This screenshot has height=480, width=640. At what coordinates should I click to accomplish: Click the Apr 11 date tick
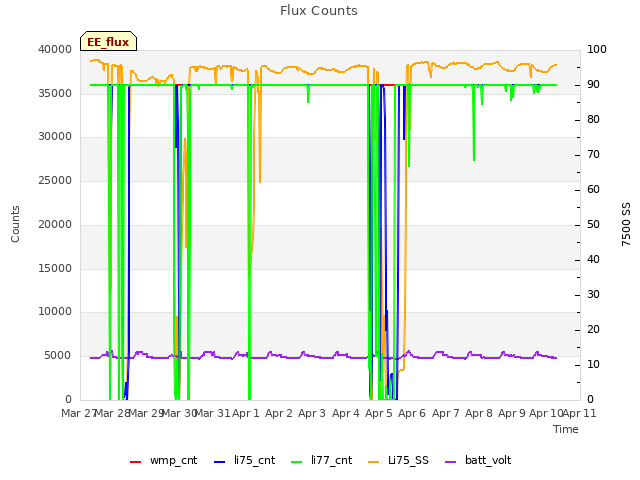tap(579, 413)
